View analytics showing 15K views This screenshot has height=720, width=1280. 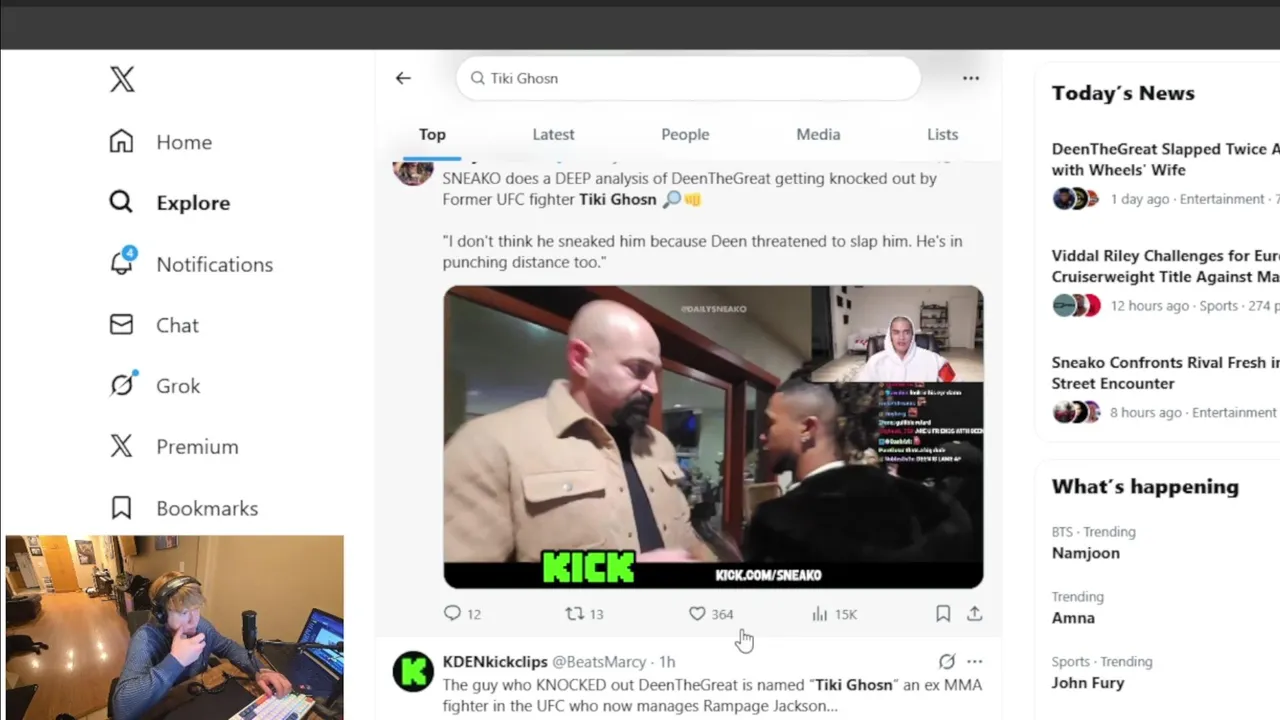click(x=834, y=614)
